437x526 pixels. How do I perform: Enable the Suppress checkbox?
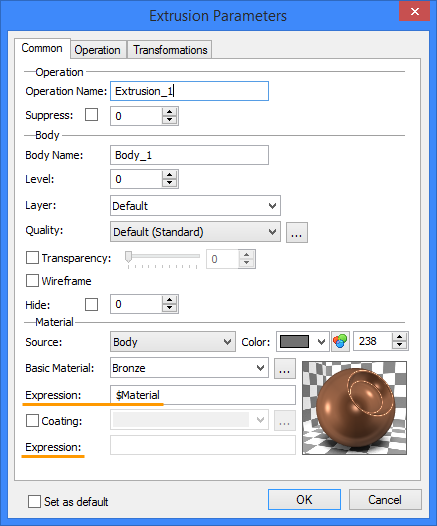pyautogui.click(x=91, y=115)
